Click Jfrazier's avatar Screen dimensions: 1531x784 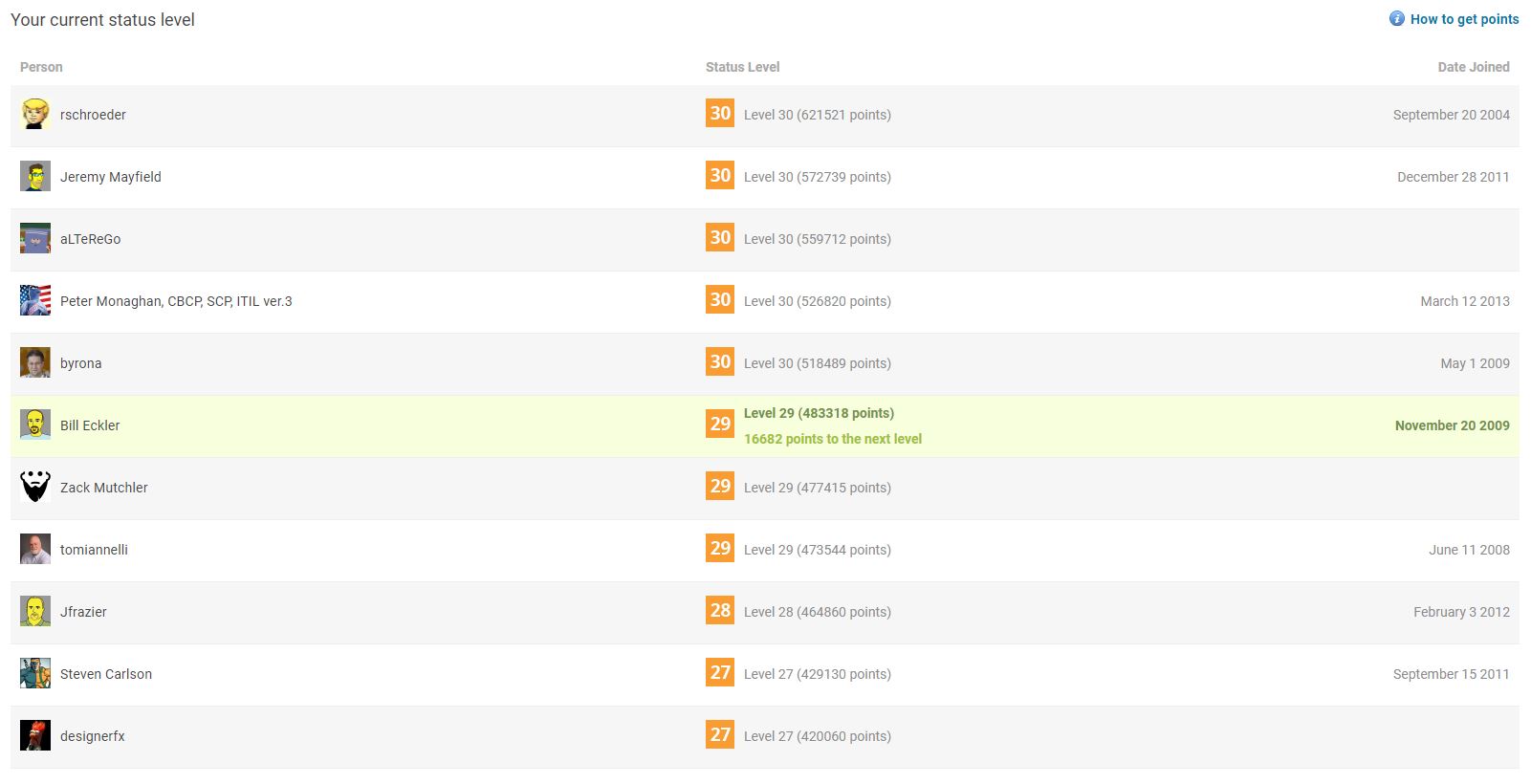pyautogui.click(x=35, y=611)
